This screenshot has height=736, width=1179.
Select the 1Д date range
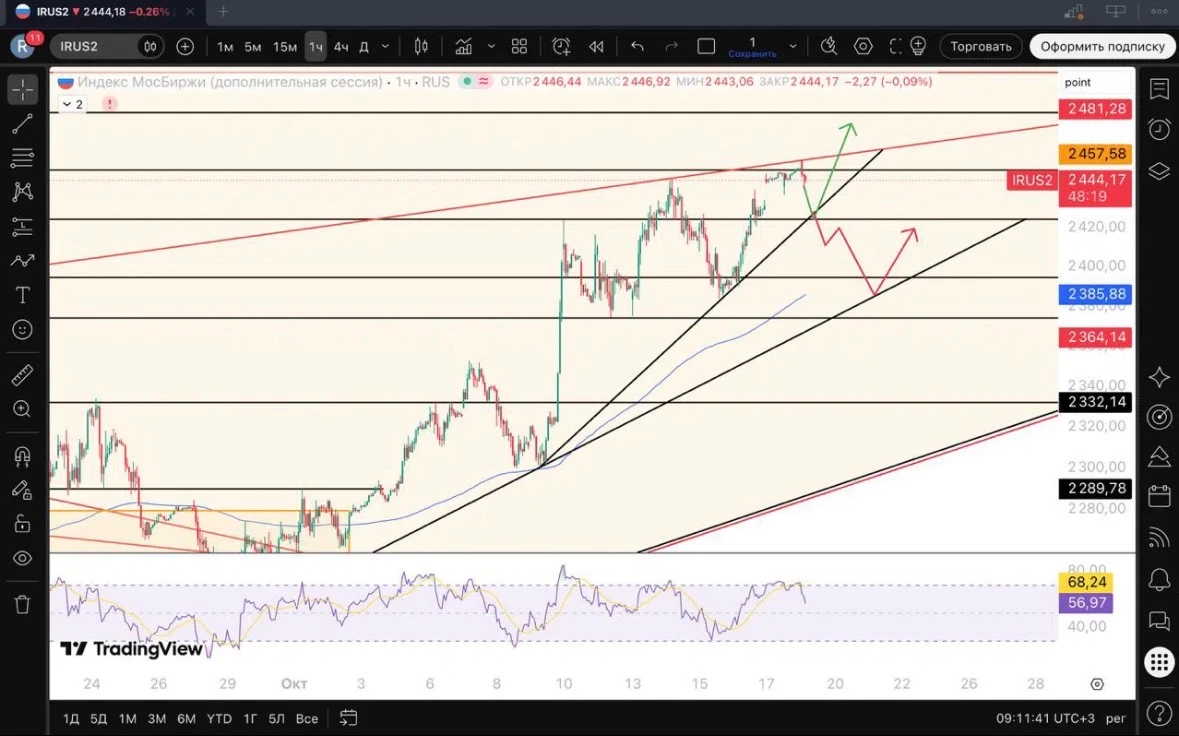(71, 719)
